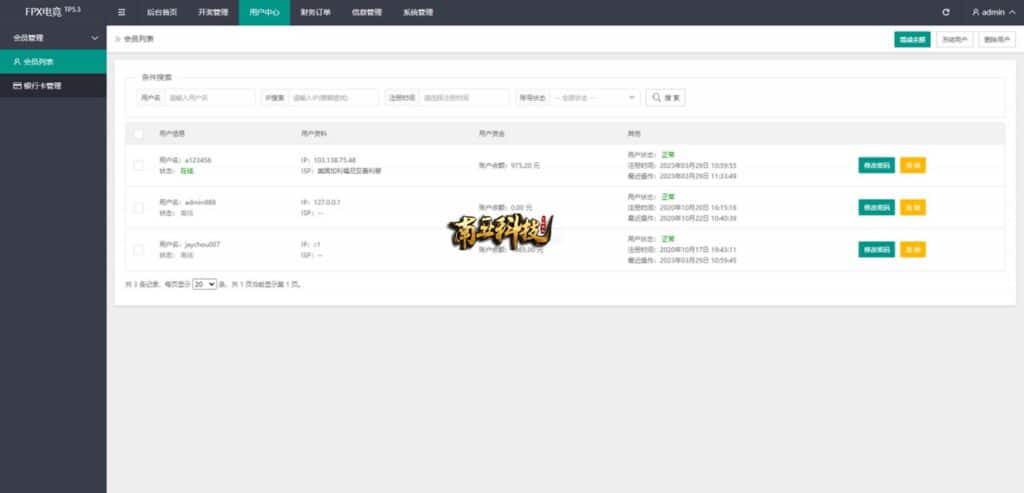Image resolution: width=1024 pixels, height=493 pixels.
Task: Click the green button in page header
Action: click(x=912, y=39)
